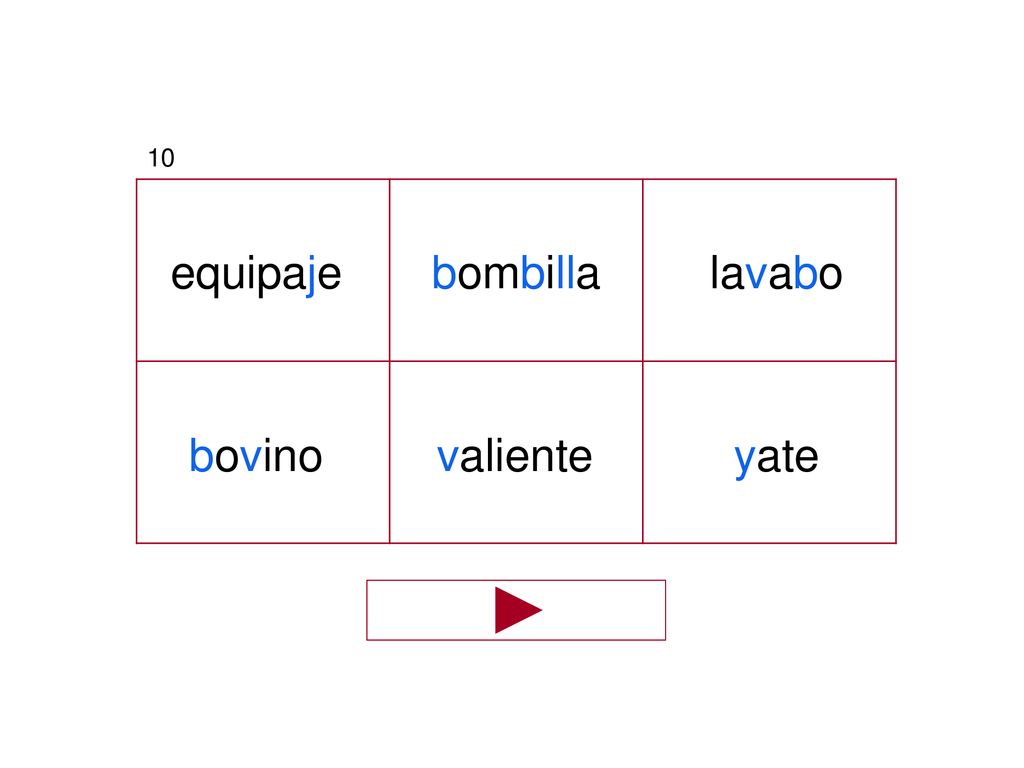1024x768 pixels.
Task: Select the word card 'equipaje'
Action: (x=263, y=270)
